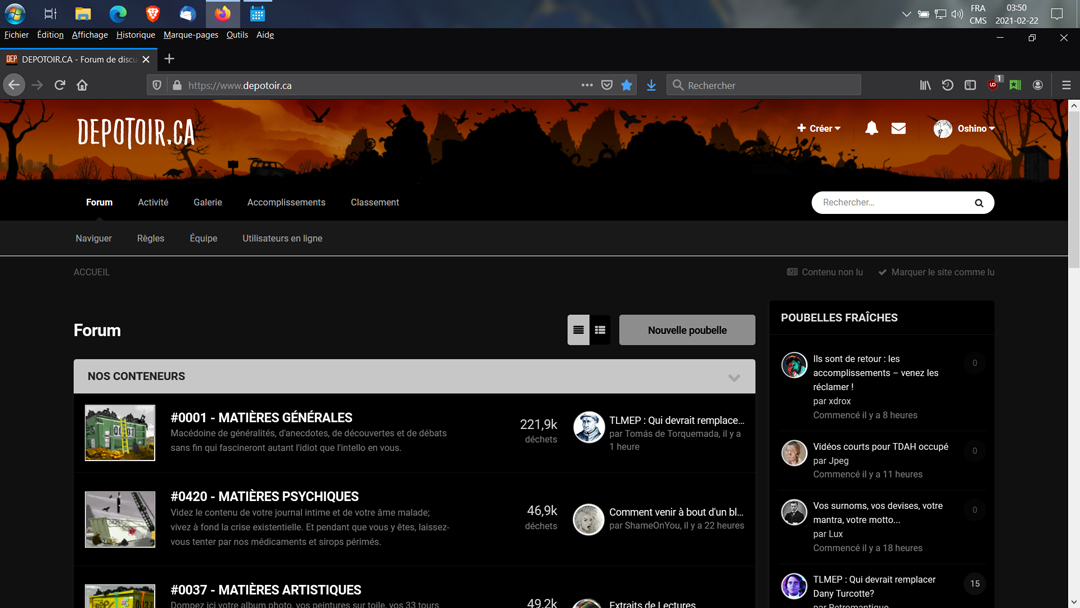Open the calendar app in taskbar
The image size is (1080, 608).
click(x=257, y=13)
